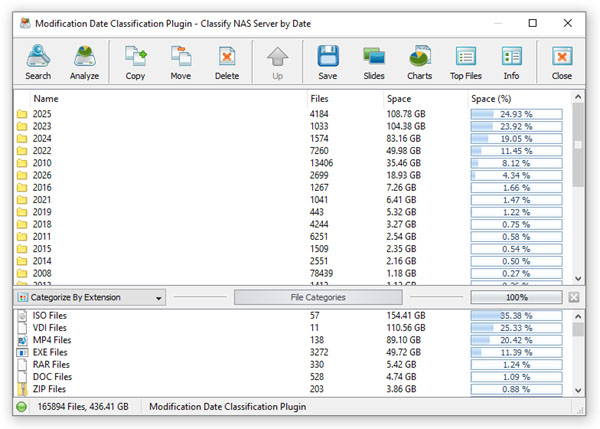Click the 154.41 GB space cell
Viewport: 600px width, 429px height.
[406, 316]
